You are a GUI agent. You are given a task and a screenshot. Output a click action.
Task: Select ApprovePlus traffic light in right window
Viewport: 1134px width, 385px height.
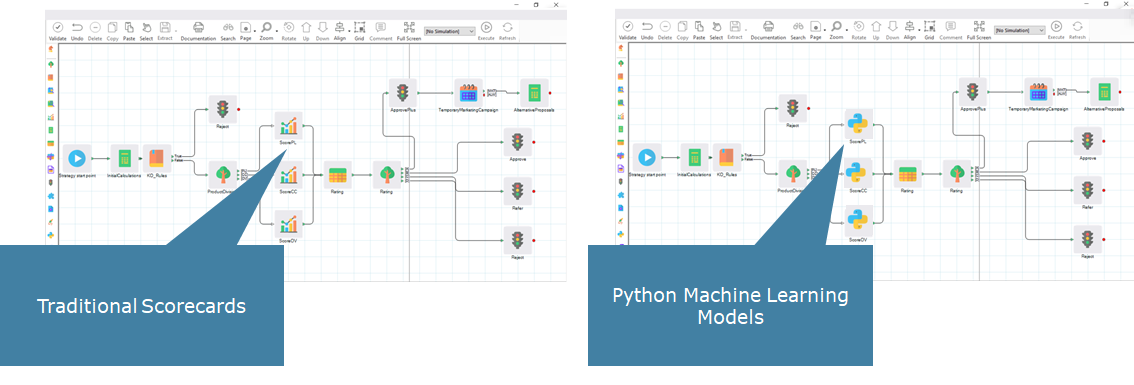pyautogui.click(x=972, y=92)
